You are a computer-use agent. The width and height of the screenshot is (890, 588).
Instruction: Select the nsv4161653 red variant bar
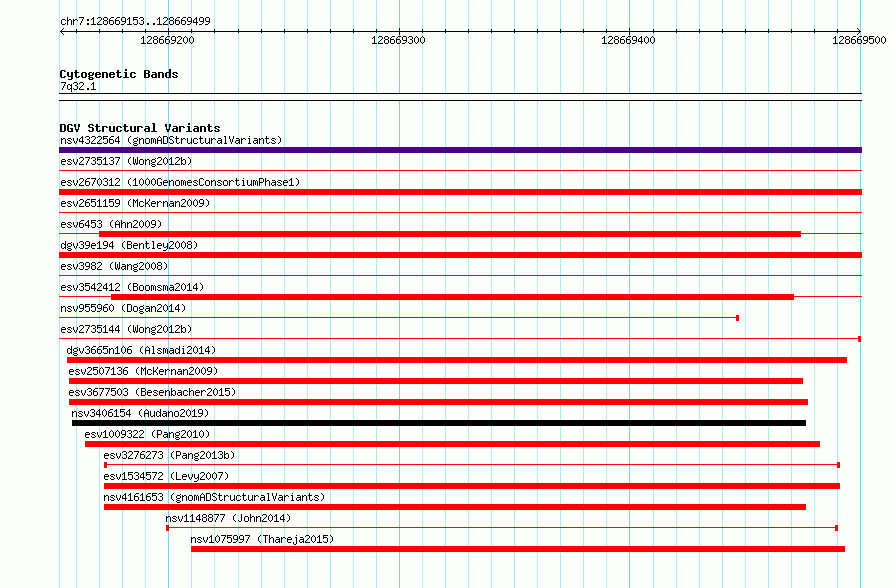(x=455, y=507)
